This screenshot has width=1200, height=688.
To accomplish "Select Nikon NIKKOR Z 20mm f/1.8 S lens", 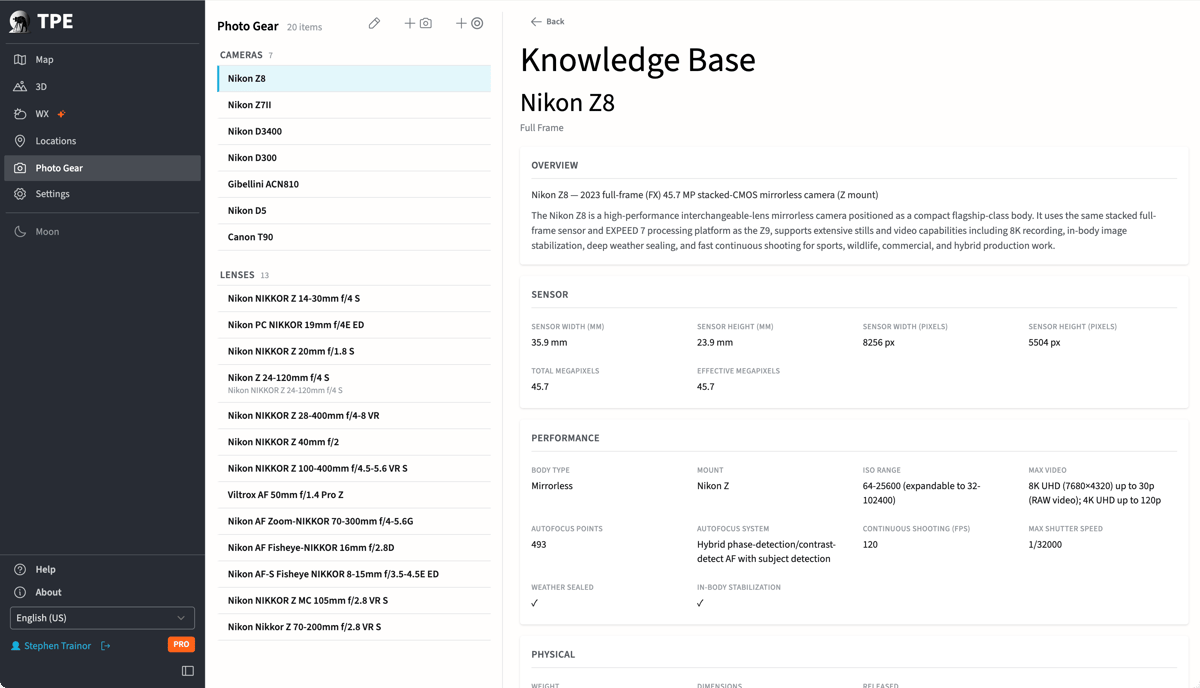I will point(354,351).
